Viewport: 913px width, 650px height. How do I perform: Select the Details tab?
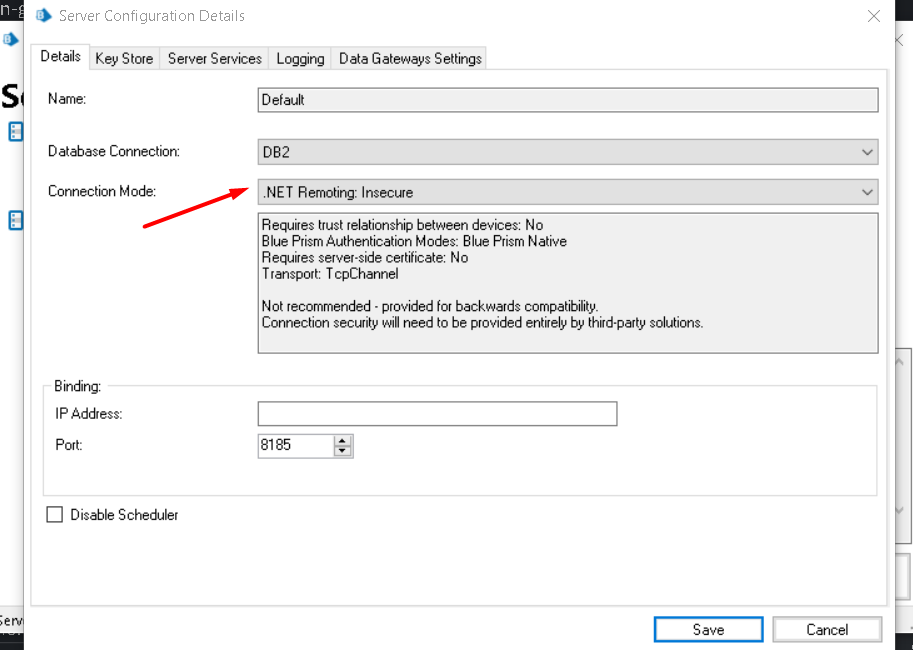click(60, 56)
